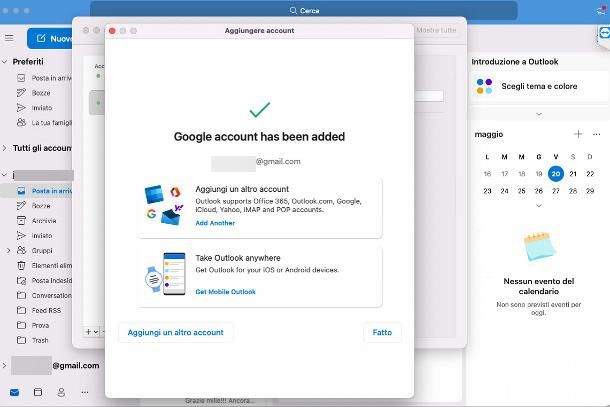Screen dimensions: 610x407
Task: Open the Trash folder
Action: [33, 340]
